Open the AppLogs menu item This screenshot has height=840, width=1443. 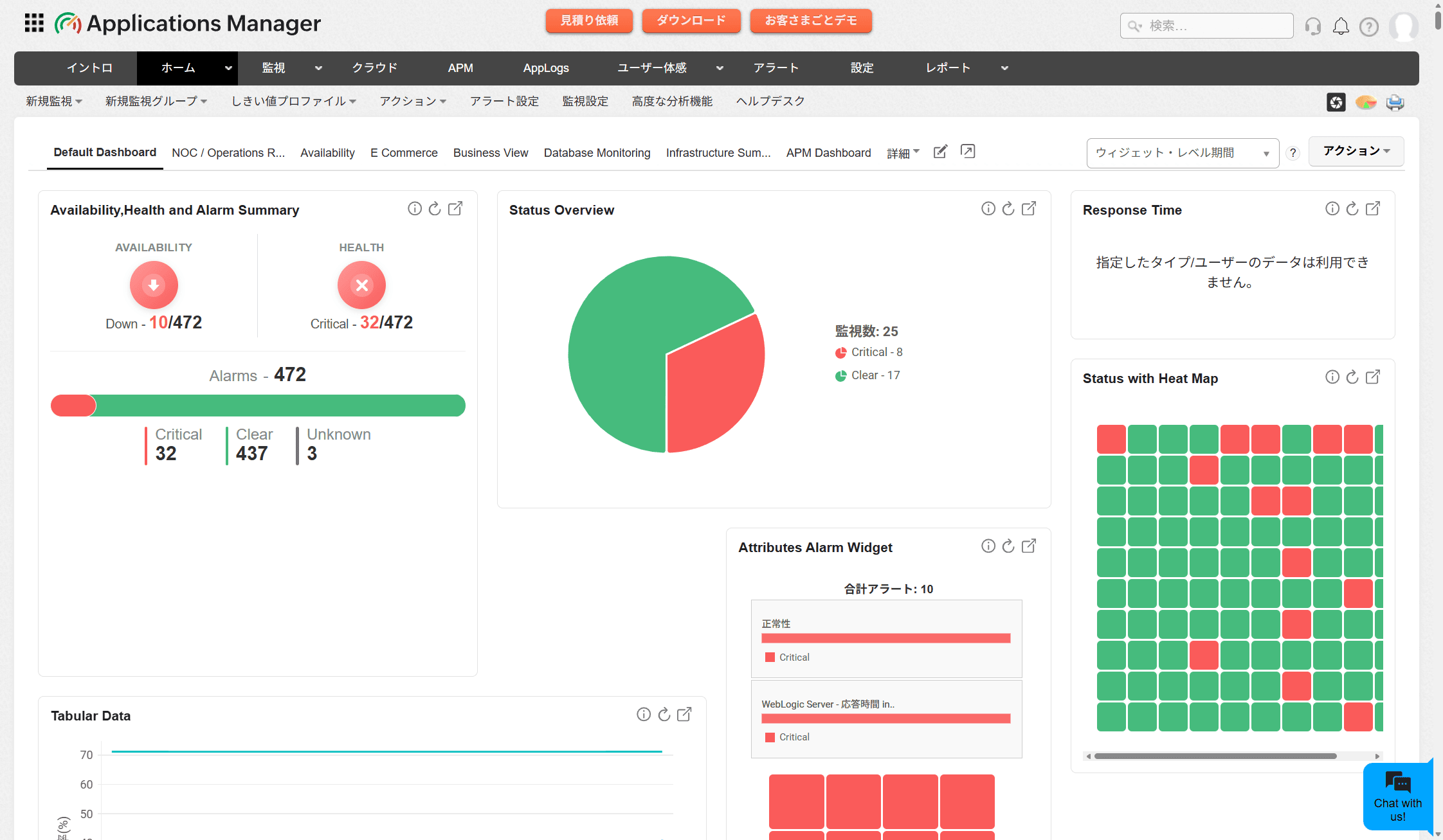click(x=546, y=68)
